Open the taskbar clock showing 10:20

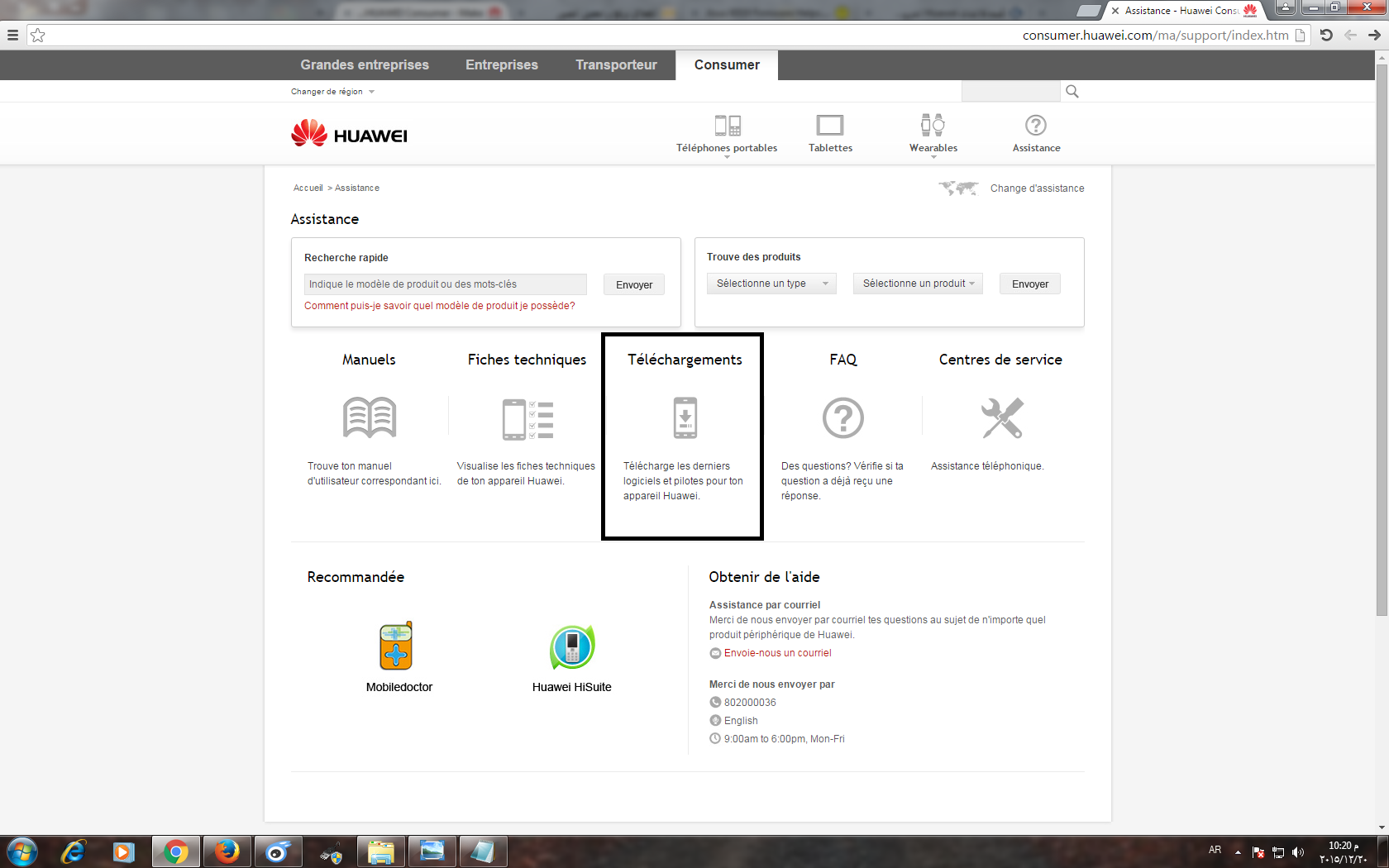(1343, 852)
